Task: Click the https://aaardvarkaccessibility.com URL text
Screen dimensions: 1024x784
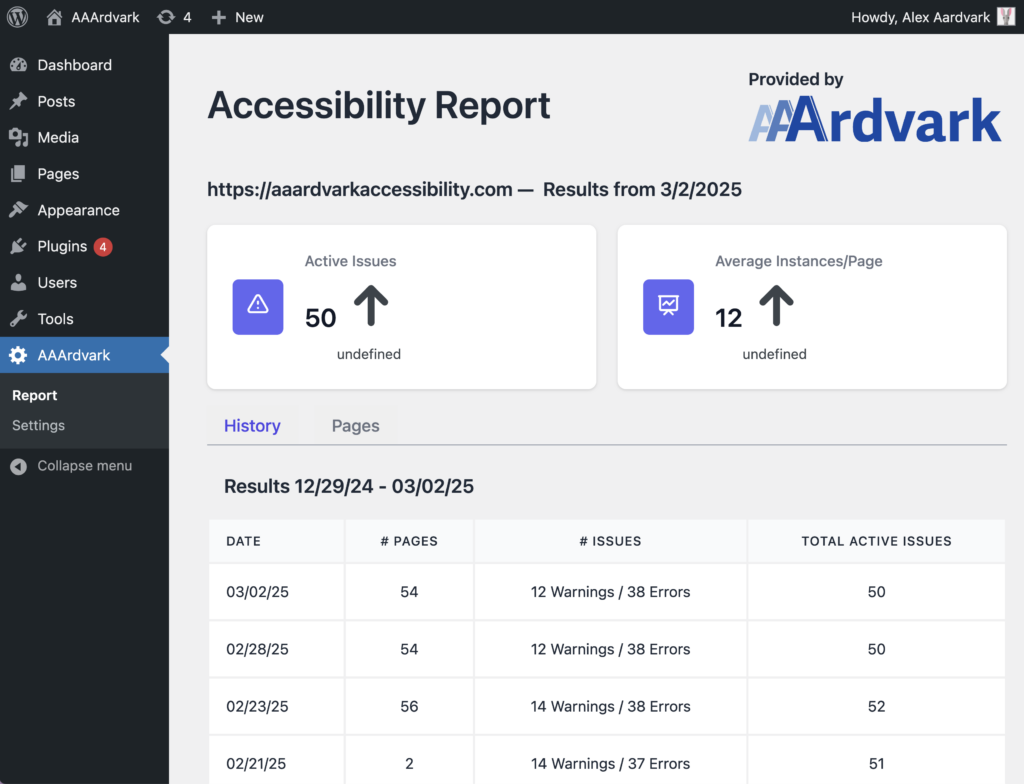Action: click(360, 189)
